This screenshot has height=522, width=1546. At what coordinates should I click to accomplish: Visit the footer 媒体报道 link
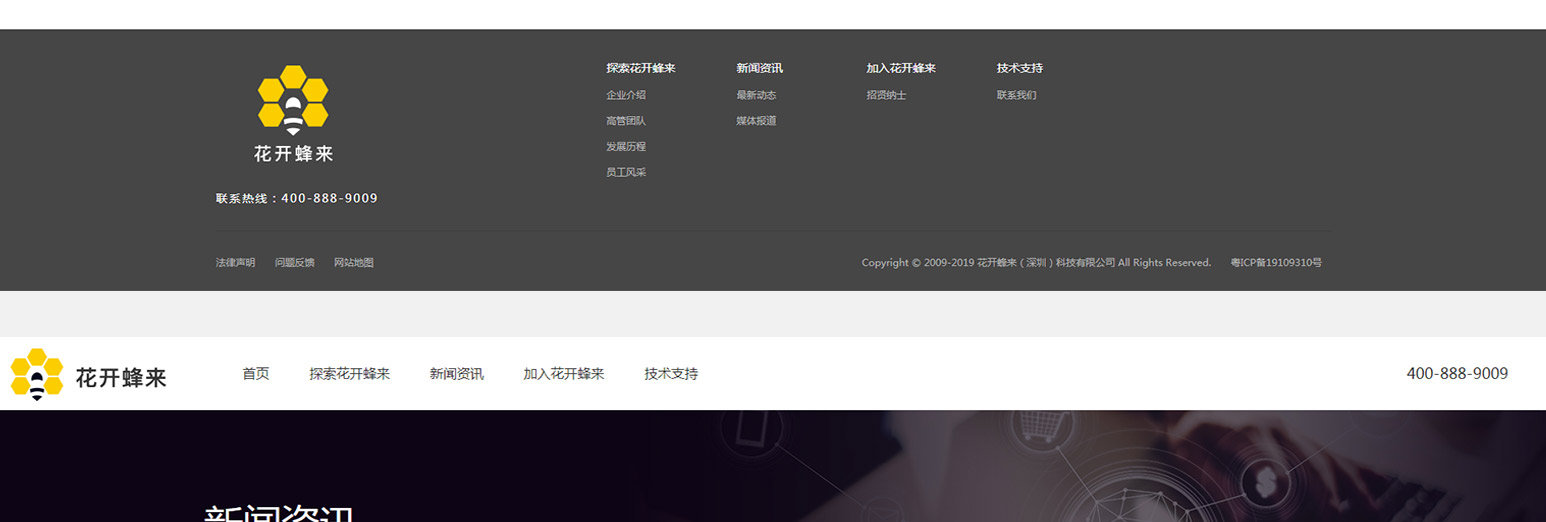click(757, 121)
